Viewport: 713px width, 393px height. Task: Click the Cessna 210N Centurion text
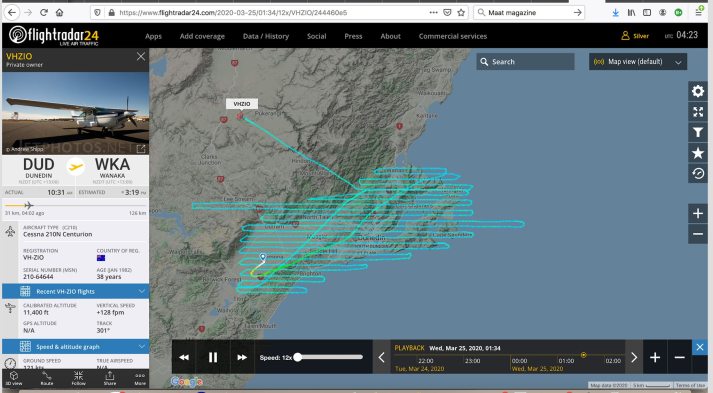58,234
